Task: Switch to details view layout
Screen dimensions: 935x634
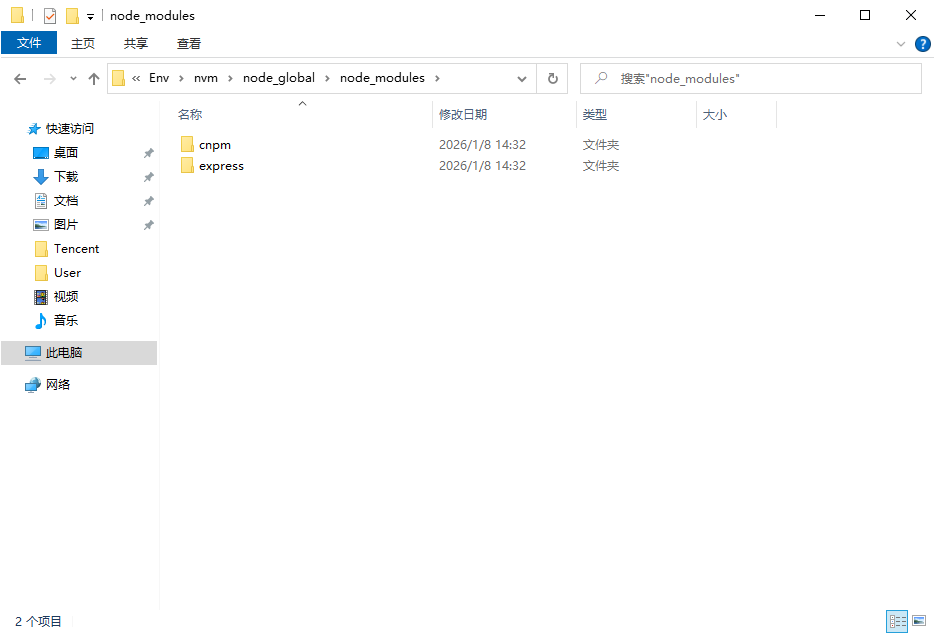Action: coord(897,621)
